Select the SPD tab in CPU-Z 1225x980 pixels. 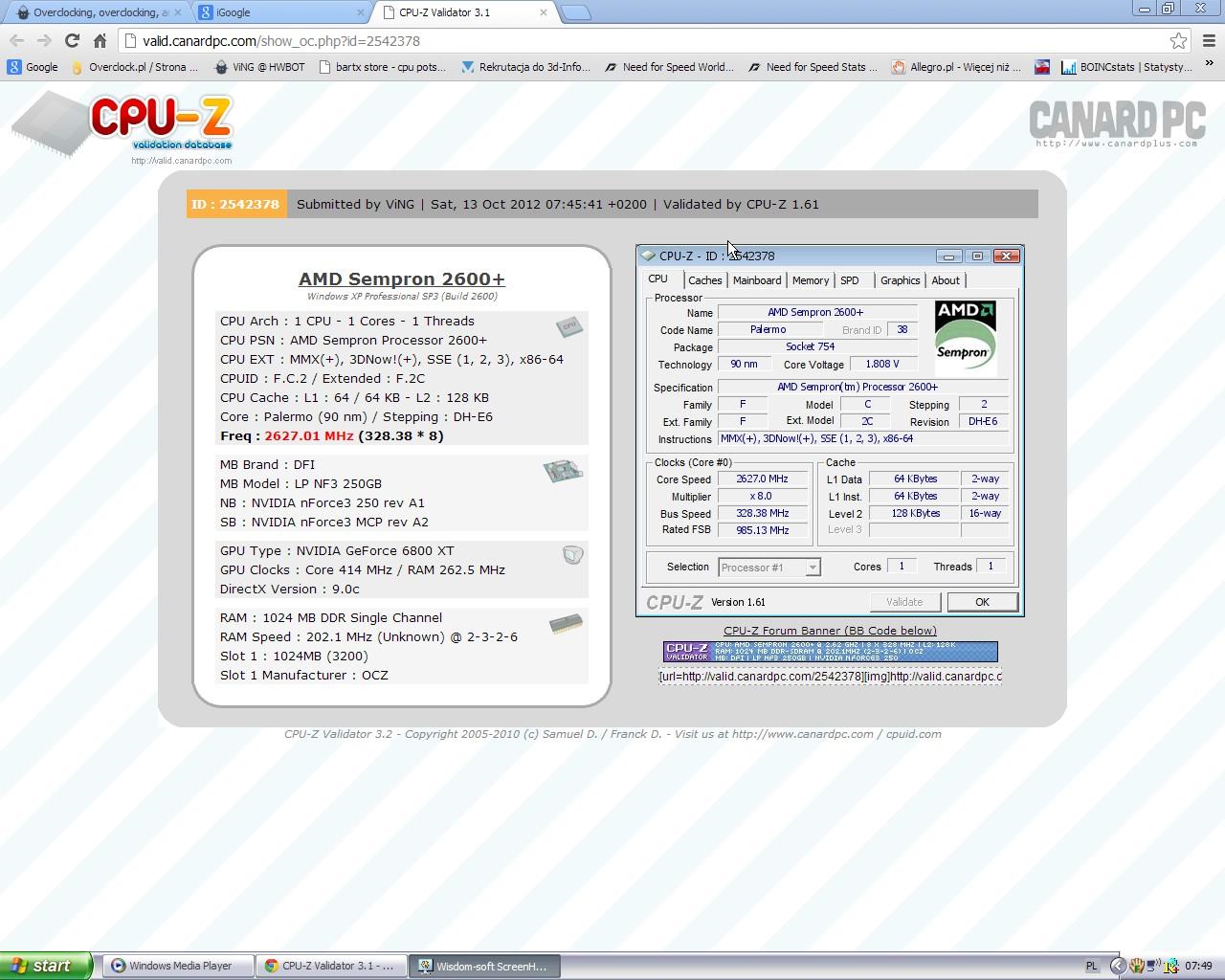click(850, 280)
